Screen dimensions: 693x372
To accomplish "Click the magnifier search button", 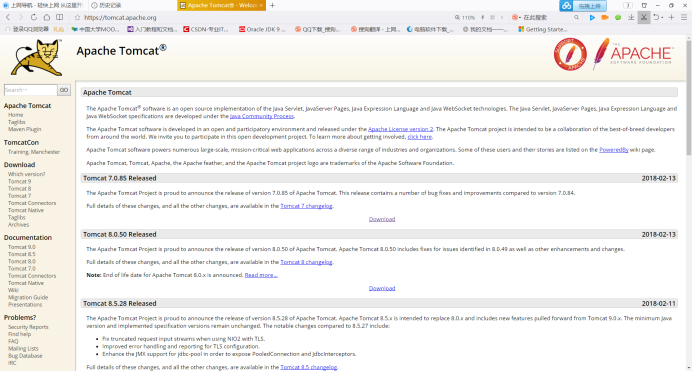I will coord(576,18).
